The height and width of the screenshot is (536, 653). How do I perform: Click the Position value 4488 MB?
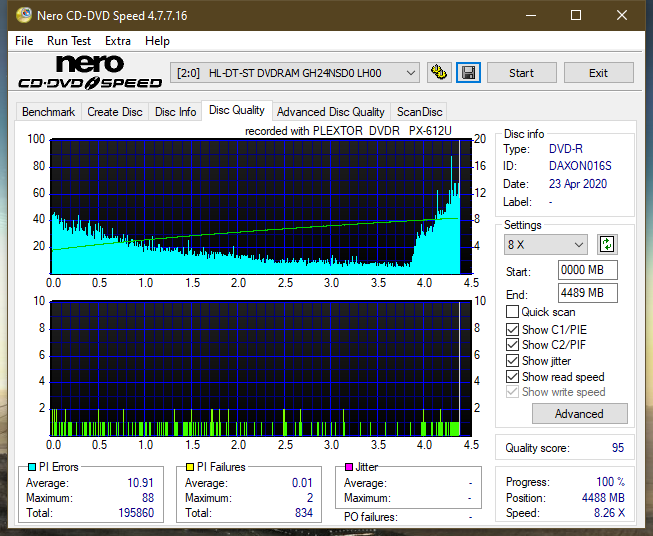click(603, 498)
